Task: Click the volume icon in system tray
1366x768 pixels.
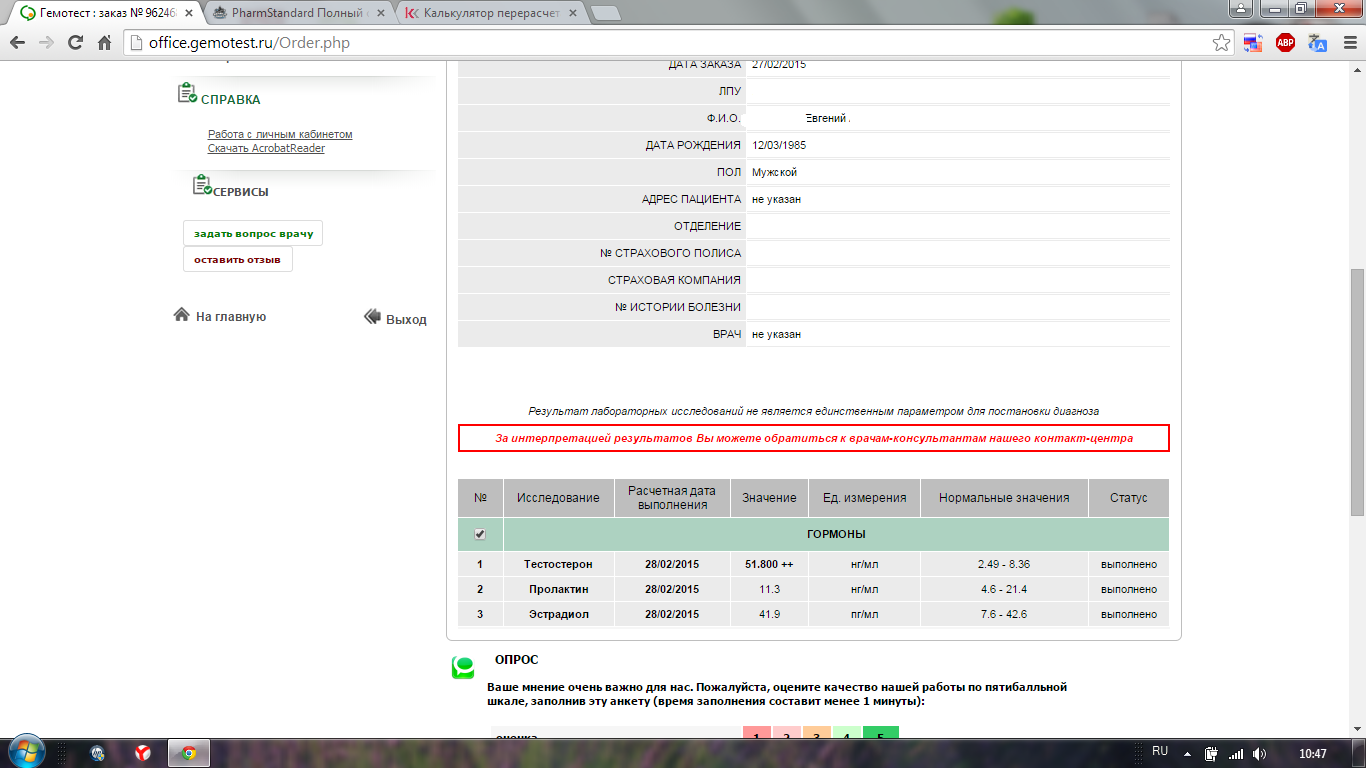Action: 1259,753
